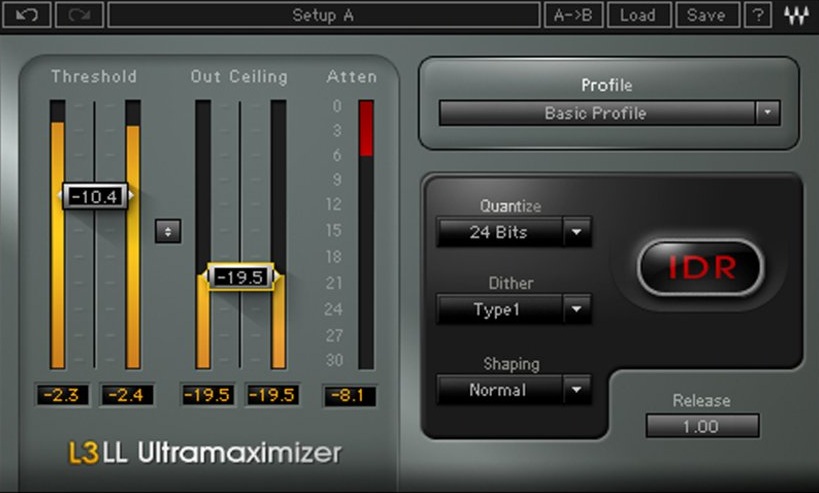Click the Release value field 1.00

pyautogui.click(x=702, y=426)
